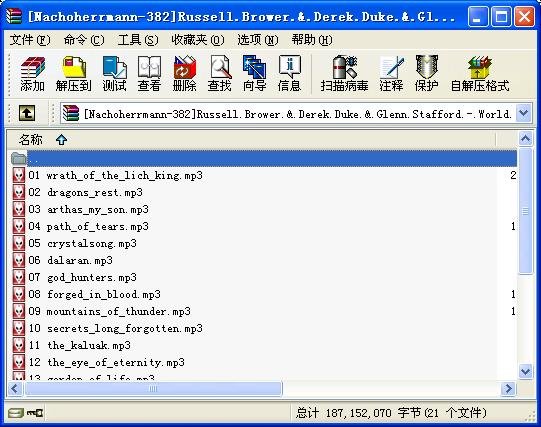The height and width of the screenshot is (427, 541).
Task: Click the icon of 12 the_eye_of_eternity.mp3
Action: tap(19, 362)
